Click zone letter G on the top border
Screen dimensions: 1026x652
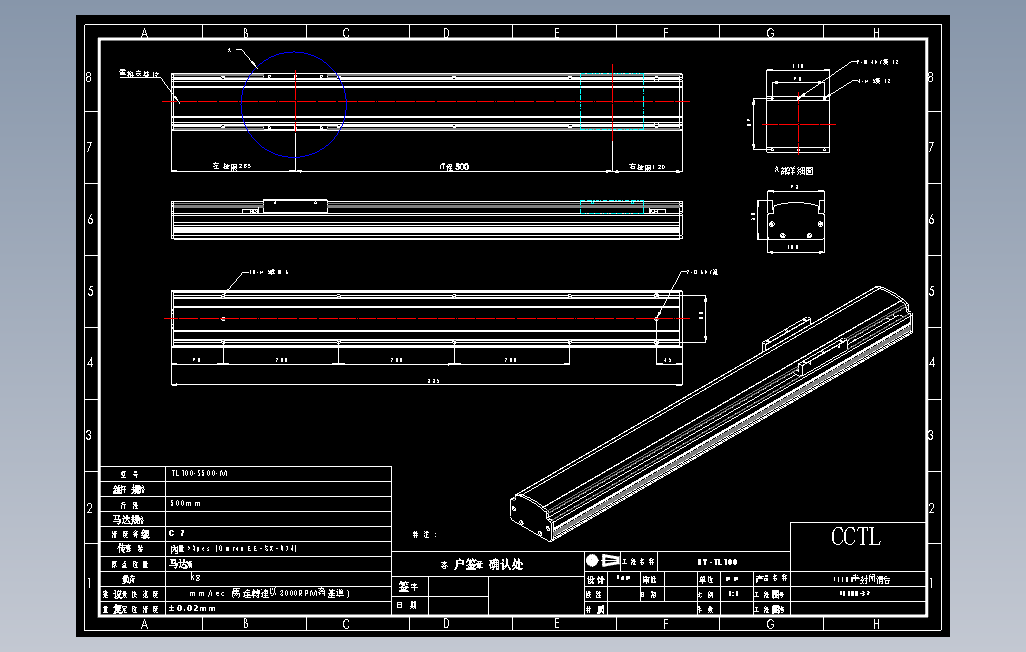(771, 33)
